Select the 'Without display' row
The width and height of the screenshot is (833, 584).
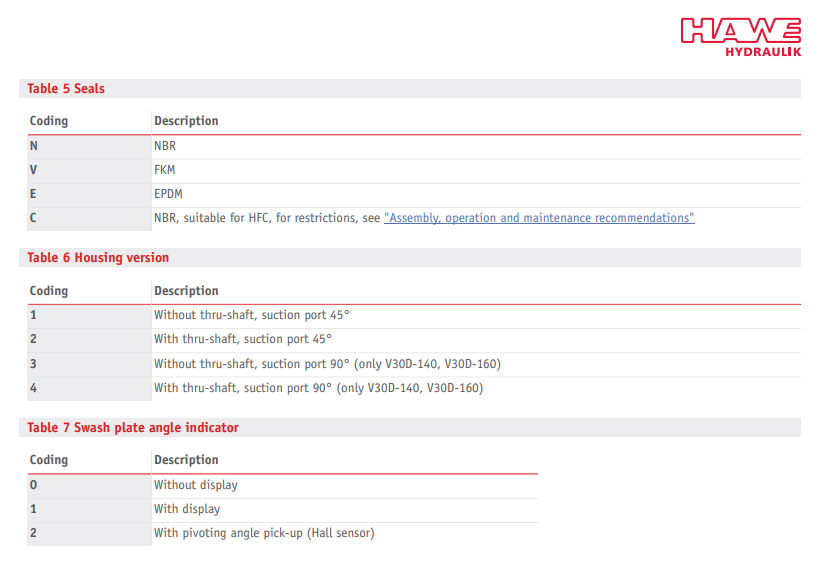[195, 485]
